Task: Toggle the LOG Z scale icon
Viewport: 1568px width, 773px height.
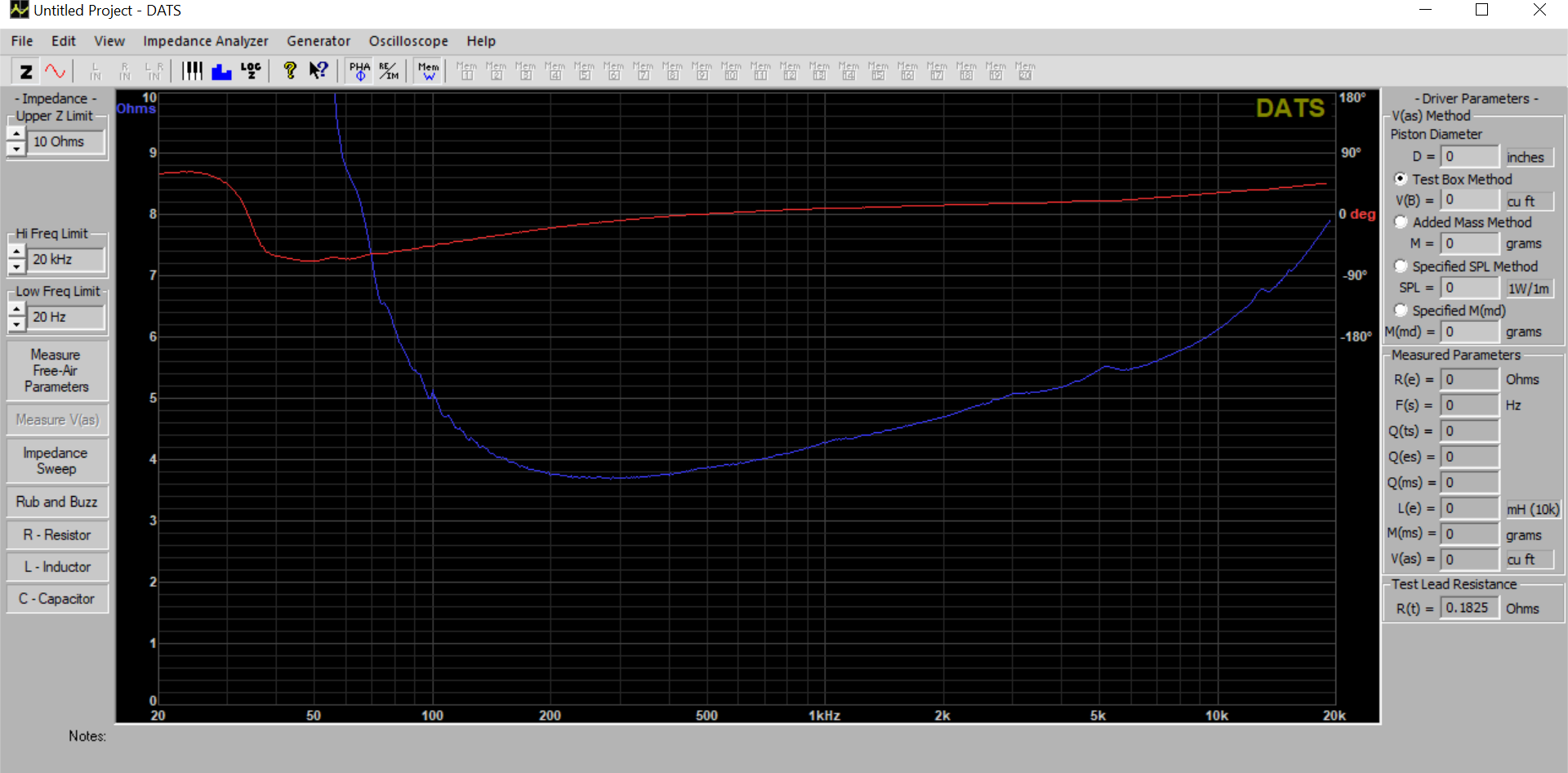Action: pyautogui.click(x=252, y=71)
